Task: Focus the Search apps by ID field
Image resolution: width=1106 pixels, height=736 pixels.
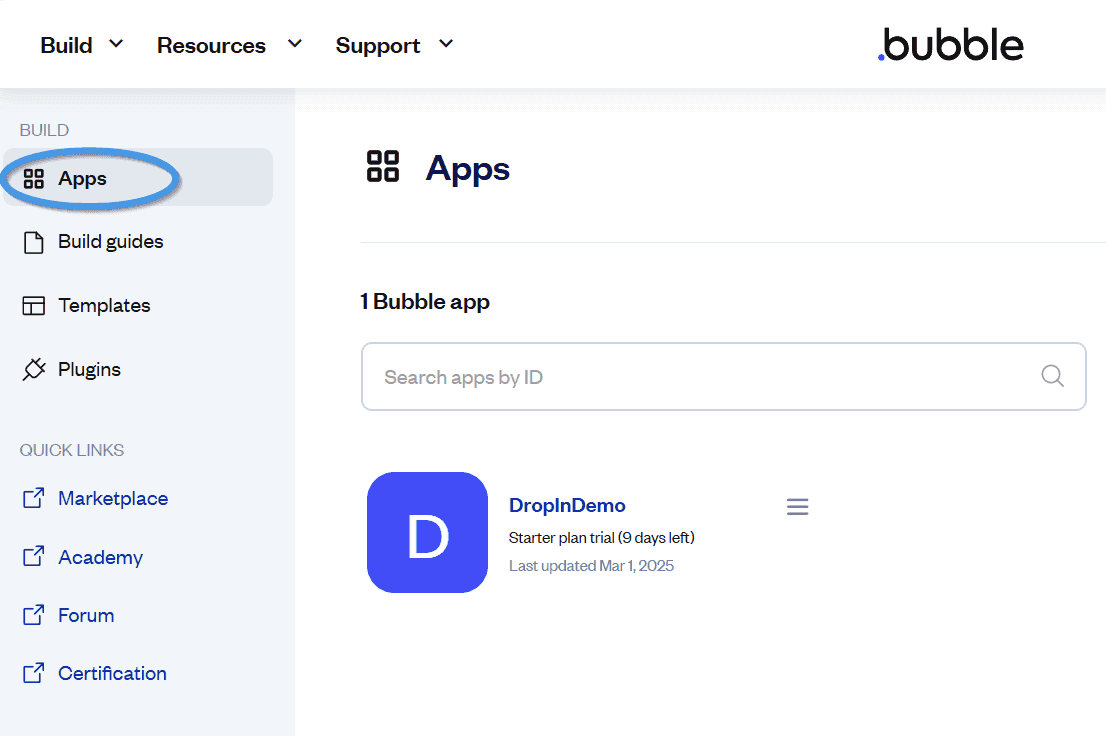Action: click(x=724, y=377)
